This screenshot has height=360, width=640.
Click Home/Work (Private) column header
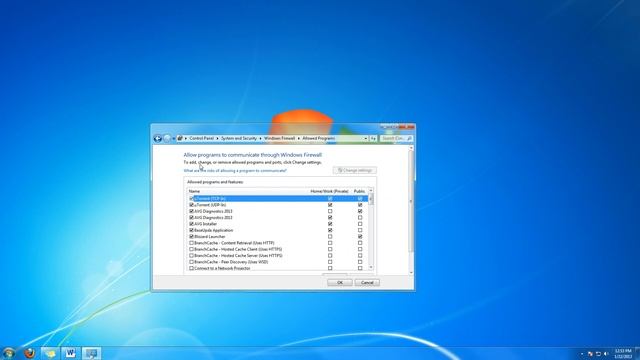(x=329, y=191)
